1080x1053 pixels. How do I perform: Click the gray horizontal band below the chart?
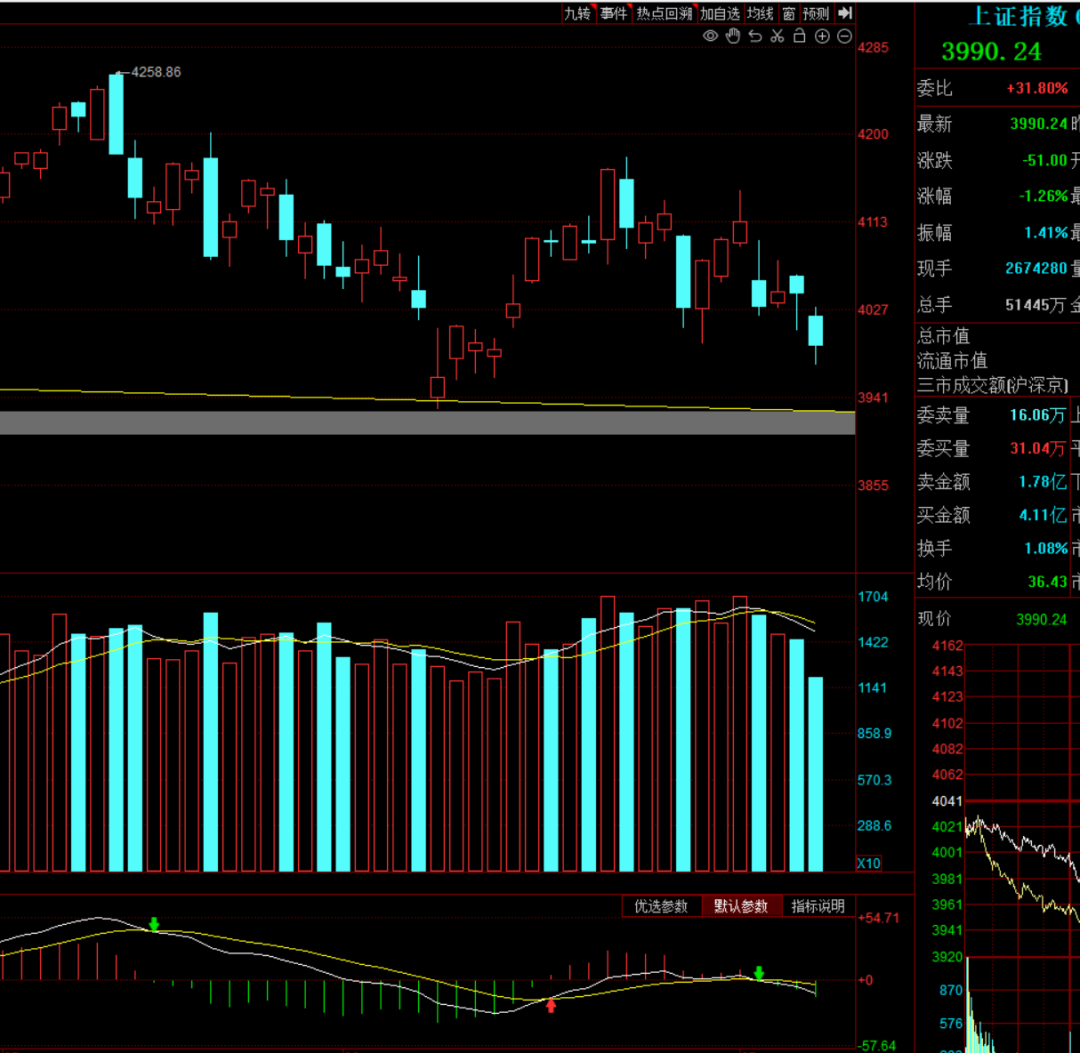coord(428,423)
